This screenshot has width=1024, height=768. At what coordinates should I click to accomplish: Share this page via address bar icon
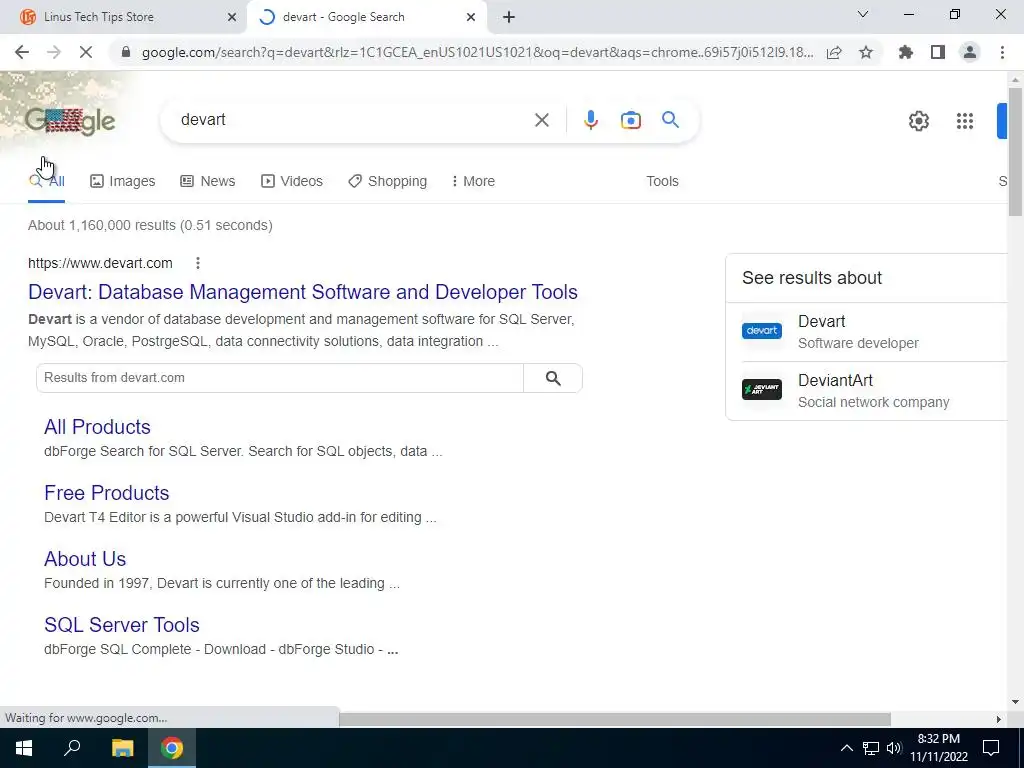tap(834, 52)
